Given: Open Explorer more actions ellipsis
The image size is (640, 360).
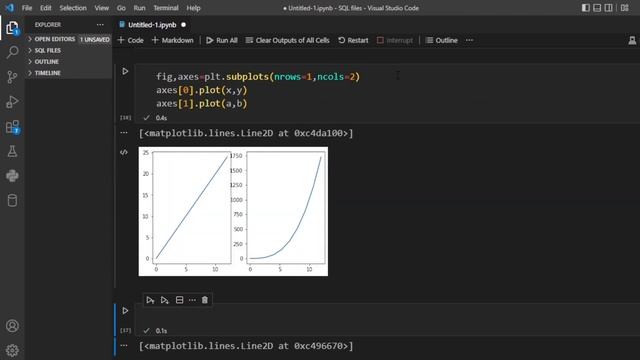Looking at the screenshot, I should point(100,25).
